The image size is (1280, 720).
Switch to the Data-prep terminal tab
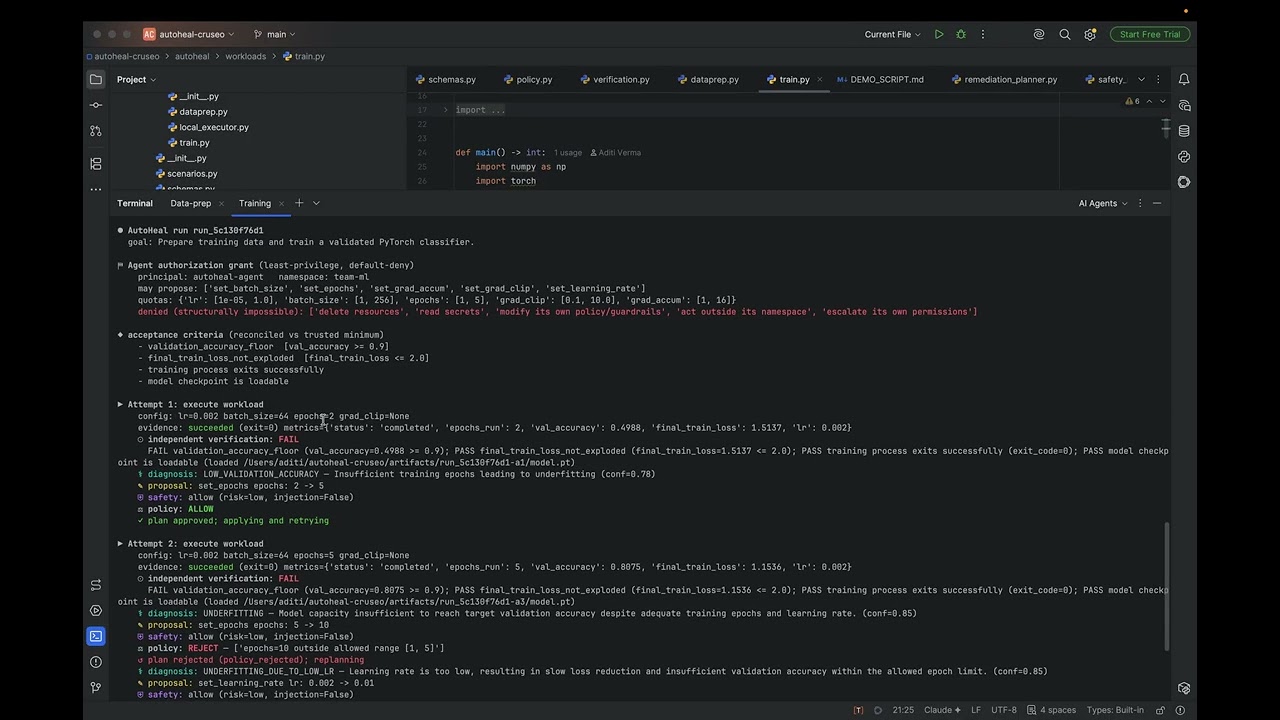pos(191,203)
